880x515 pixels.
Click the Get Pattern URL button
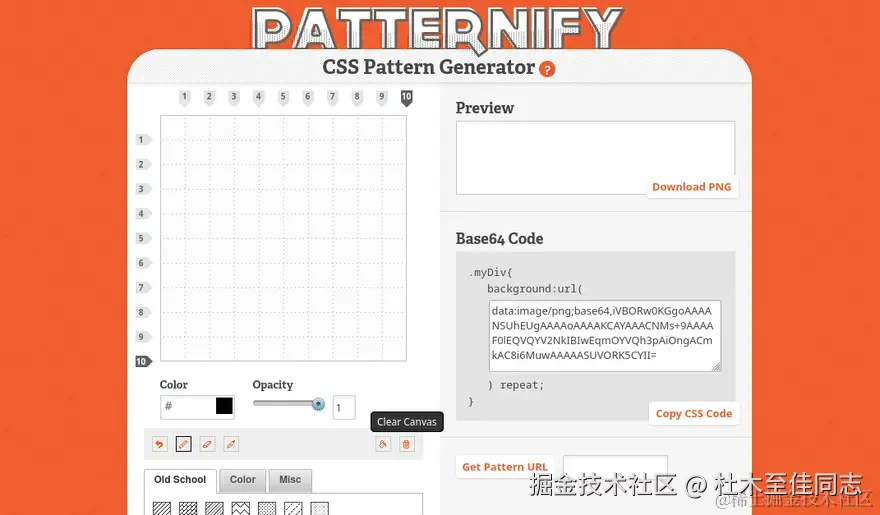pos(505,467)
